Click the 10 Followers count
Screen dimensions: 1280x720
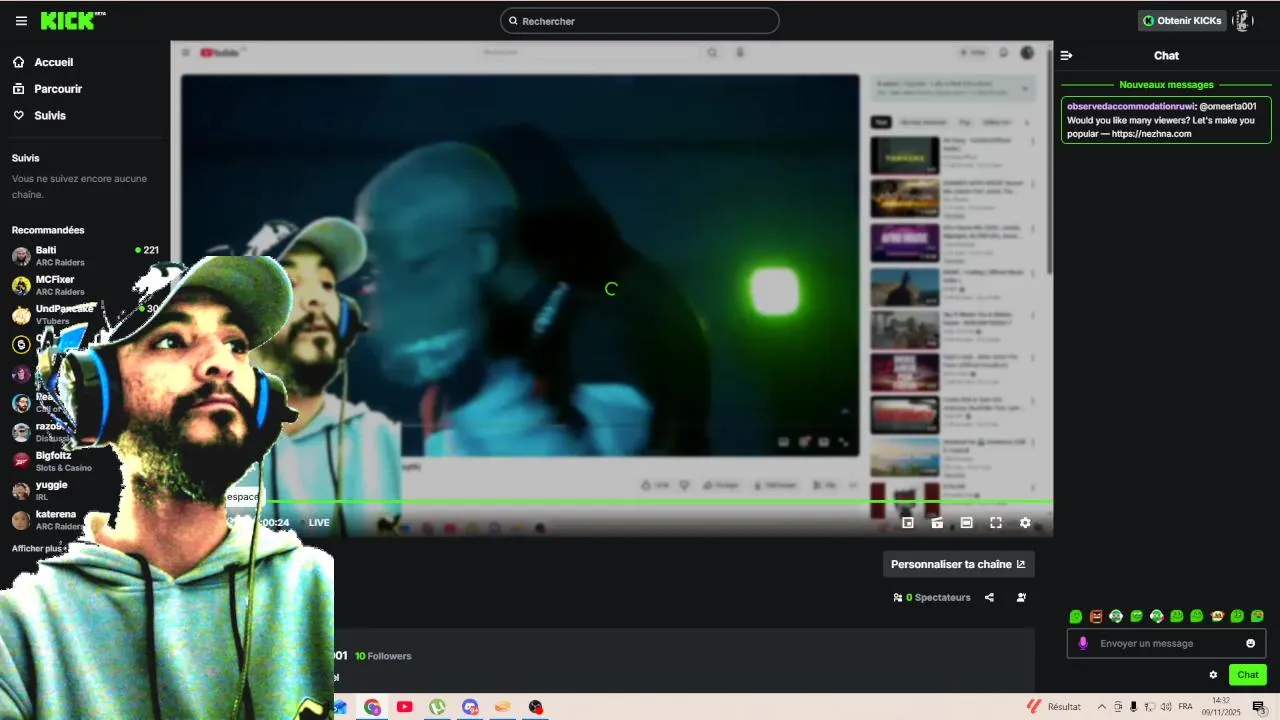383,656
